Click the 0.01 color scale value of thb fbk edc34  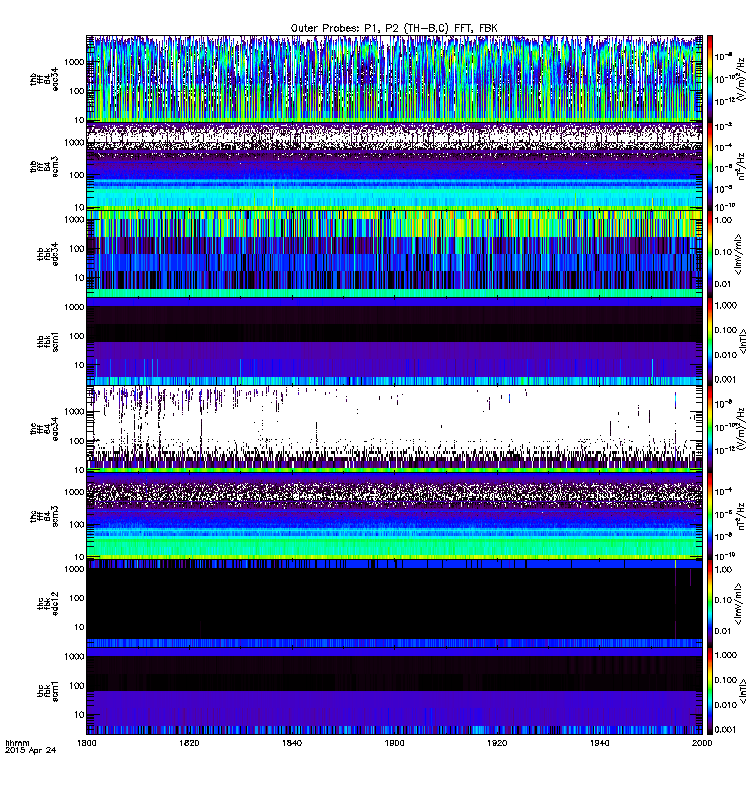(723, 284)
